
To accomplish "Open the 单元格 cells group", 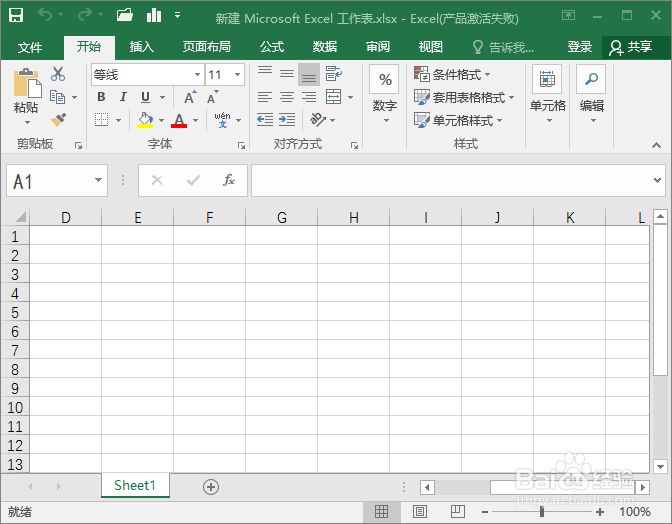I will pyautogui.click(x=548, y=94).
